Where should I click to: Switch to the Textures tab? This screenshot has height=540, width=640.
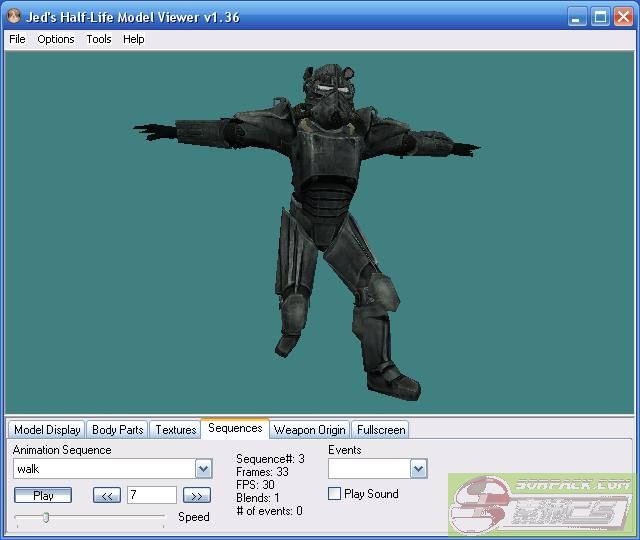click(x=176, y=430)
